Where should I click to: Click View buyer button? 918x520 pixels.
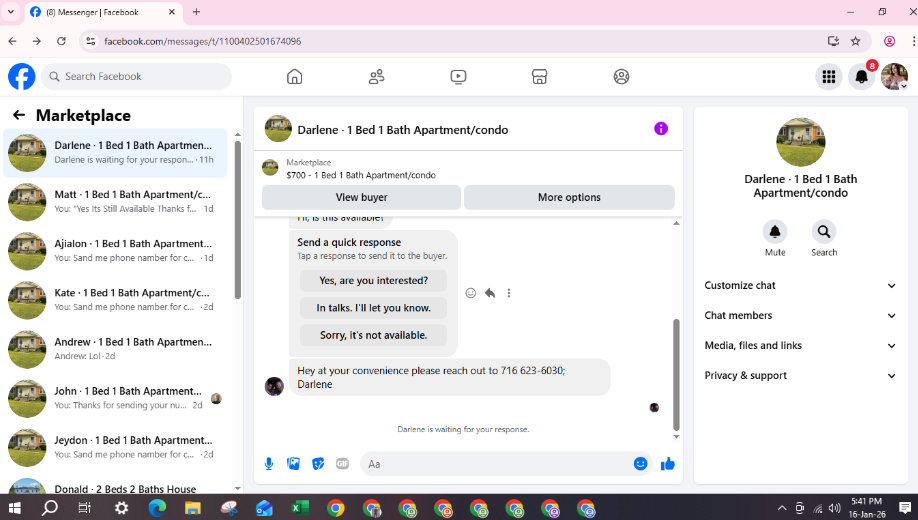361,197
